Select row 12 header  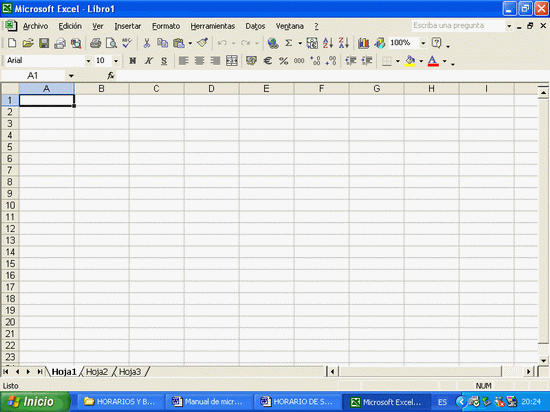(10, 229)
